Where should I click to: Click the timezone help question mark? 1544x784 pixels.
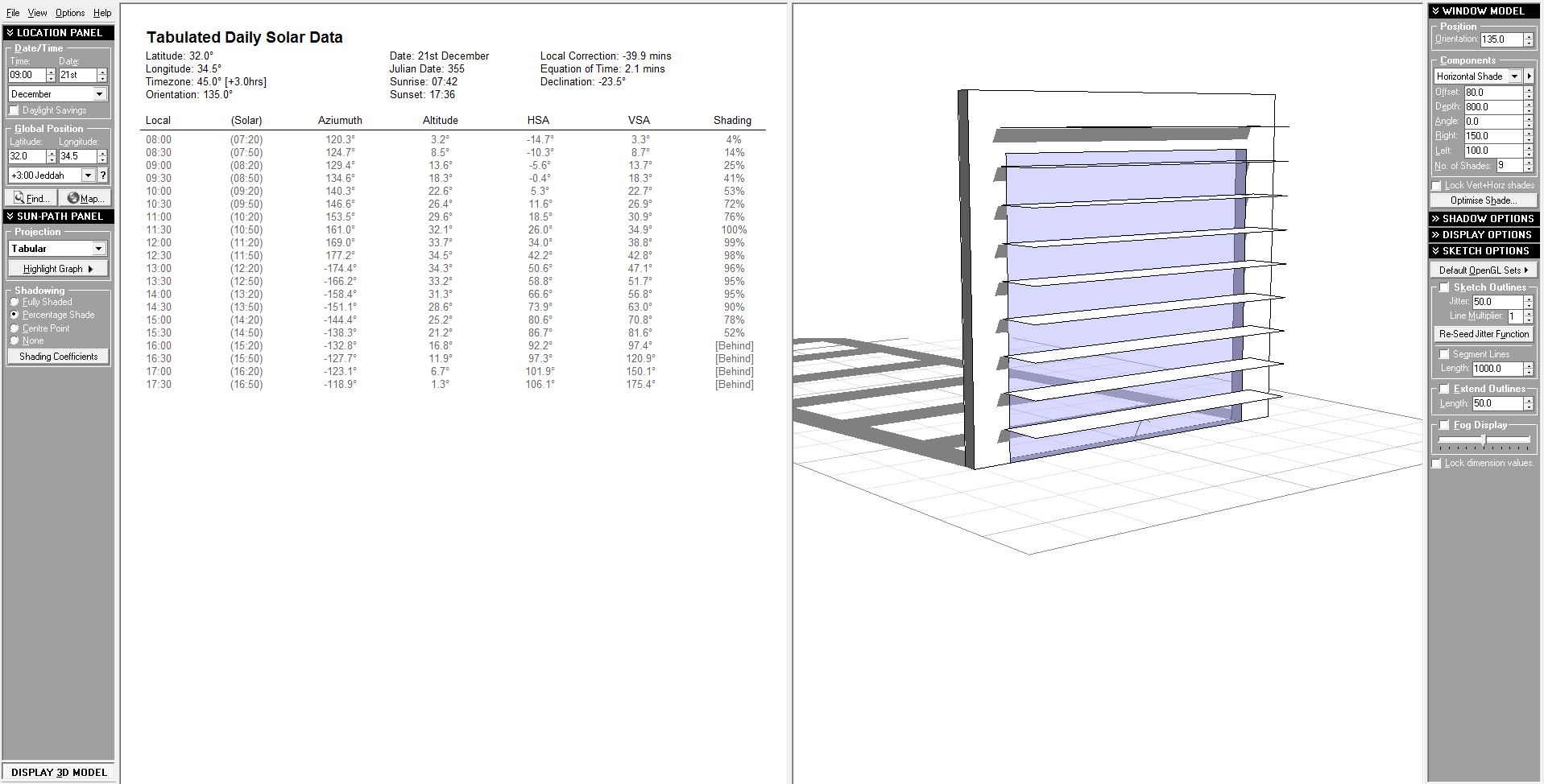coord(103,175)
